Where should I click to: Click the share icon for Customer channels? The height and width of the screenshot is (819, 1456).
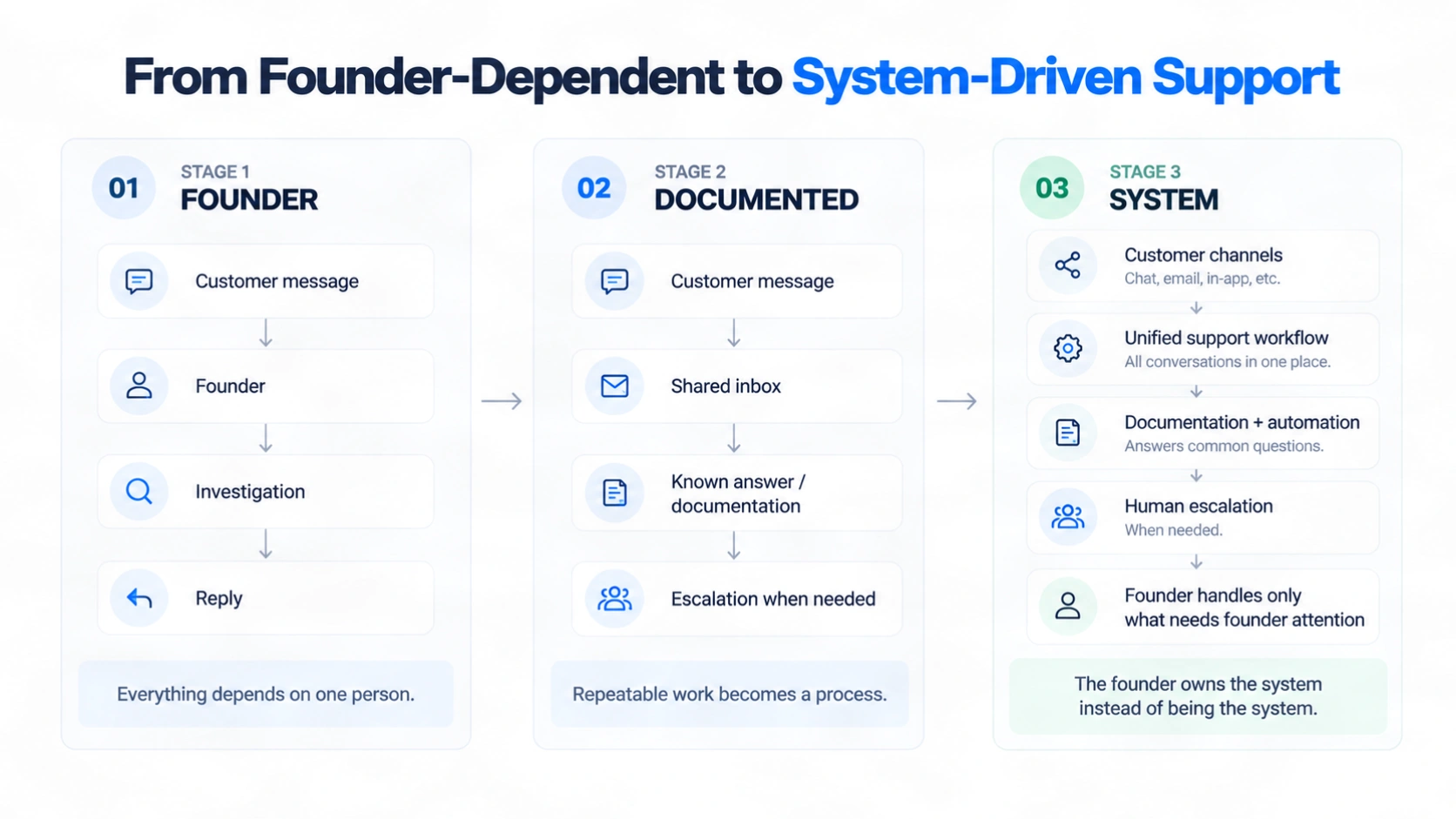(x=1068, y=265)
